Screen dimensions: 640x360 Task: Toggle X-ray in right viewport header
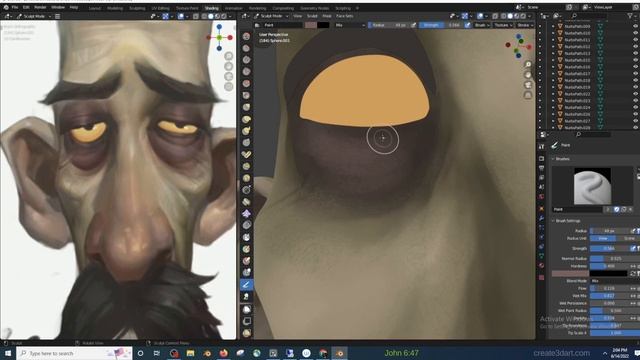pos(495,16)
